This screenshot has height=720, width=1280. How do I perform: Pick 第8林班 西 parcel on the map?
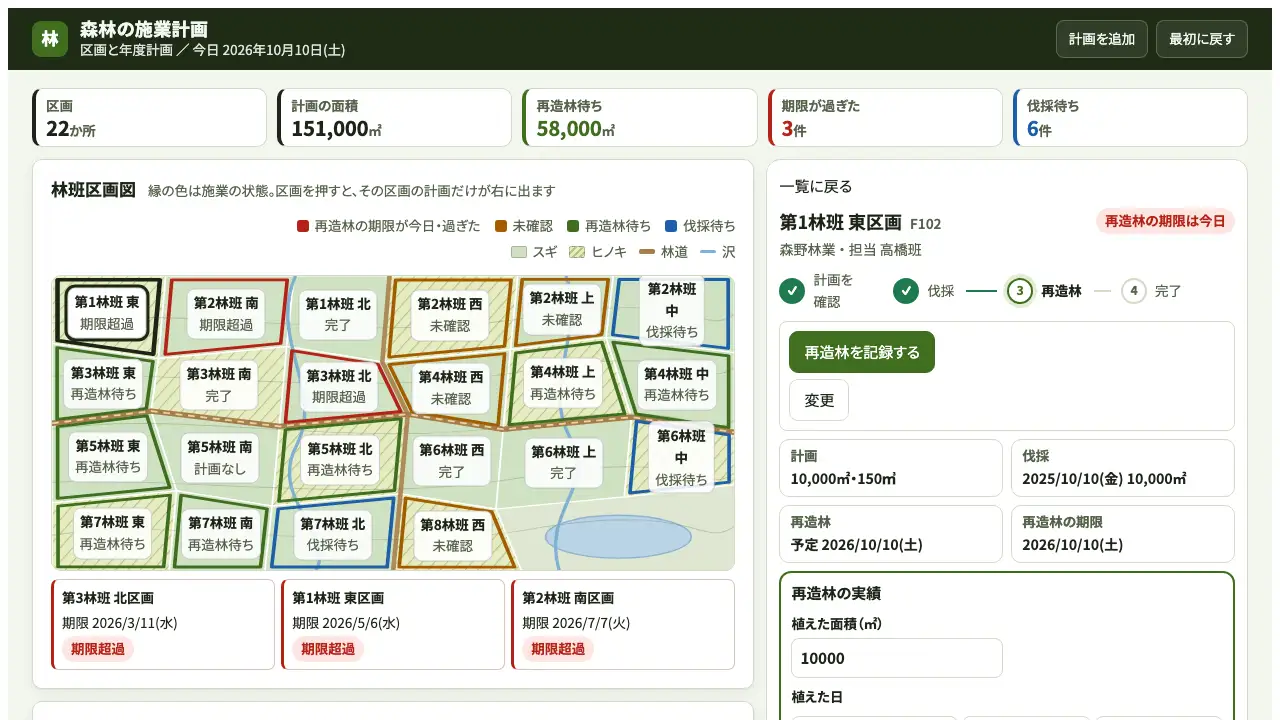(x=453, y=536)
